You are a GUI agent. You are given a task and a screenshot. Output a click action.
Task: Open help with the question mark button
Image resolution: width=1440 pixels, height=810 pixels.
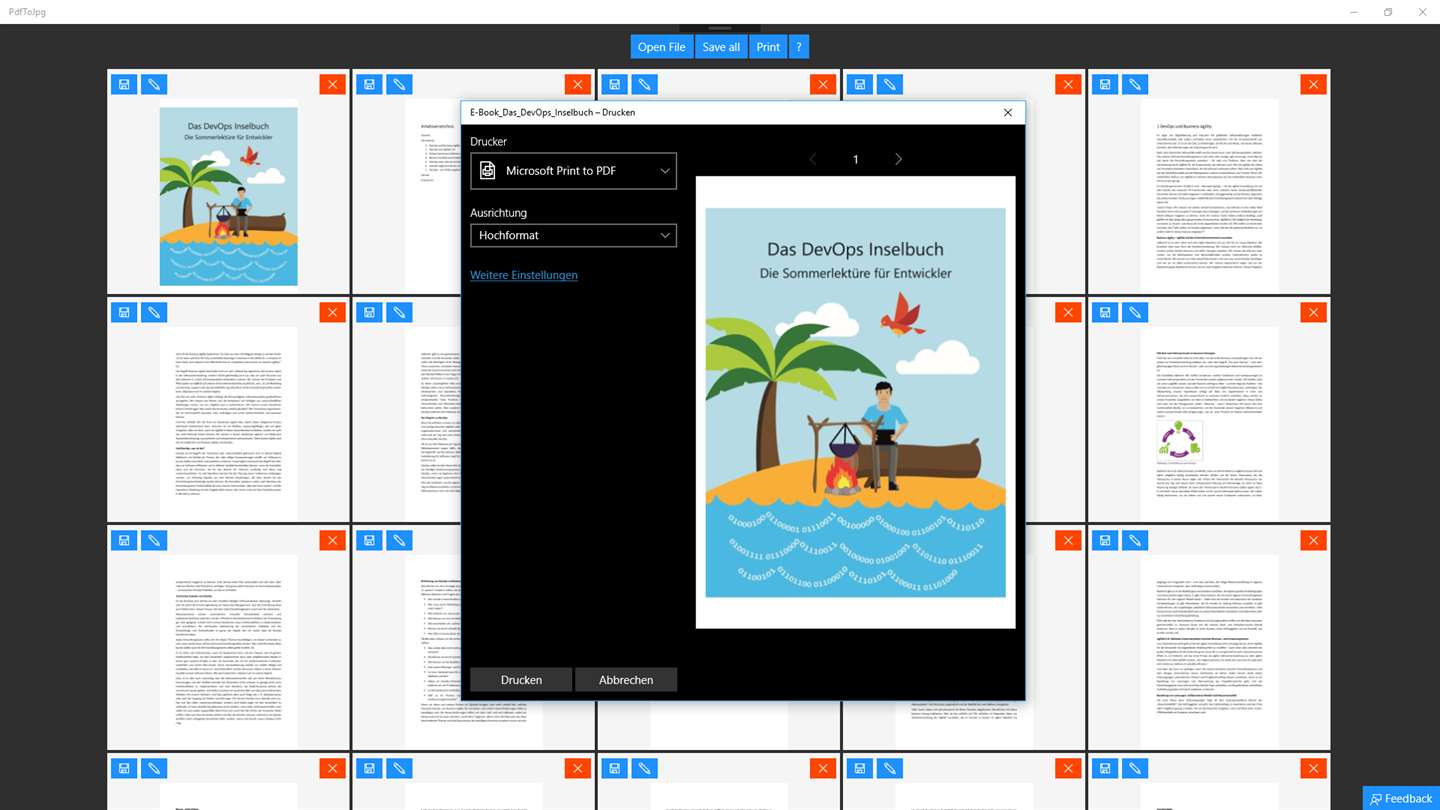pyautogui.click(x=798, y=47)
